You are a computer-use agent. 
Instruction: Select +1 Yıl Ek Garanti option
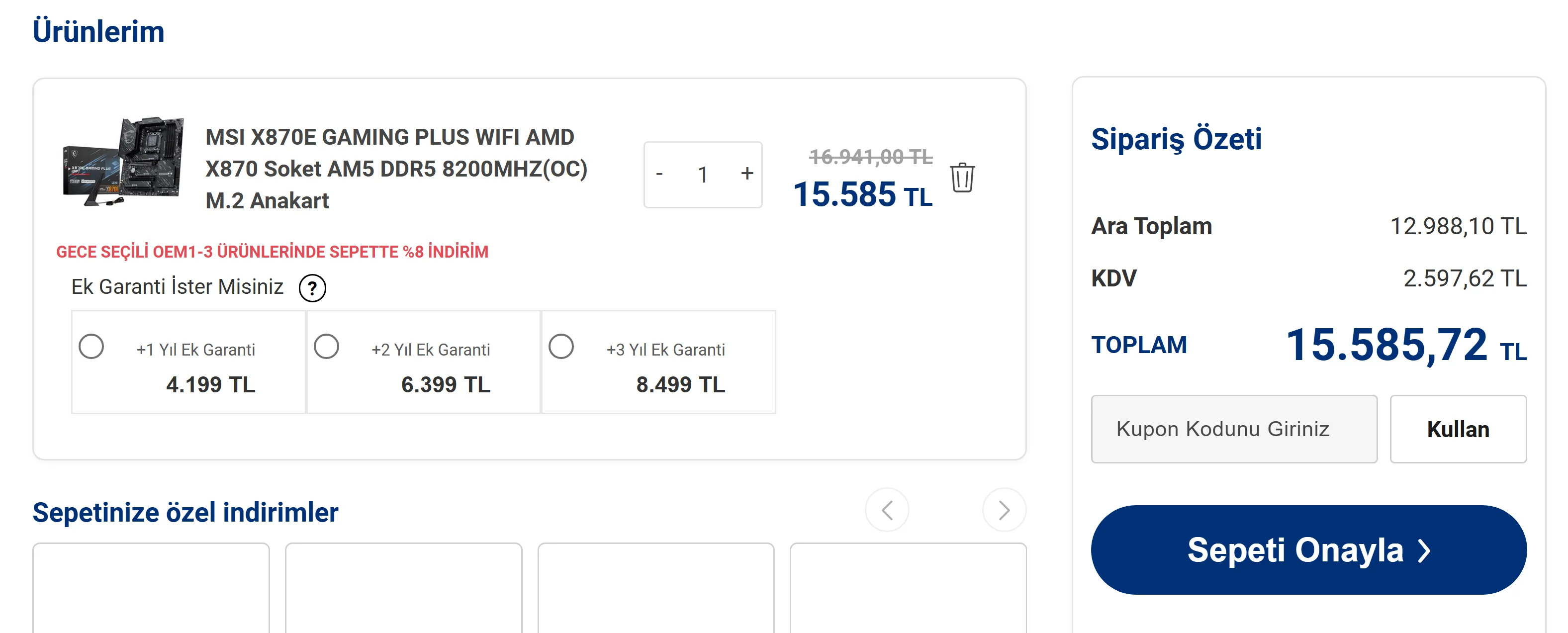pos(92,347)
